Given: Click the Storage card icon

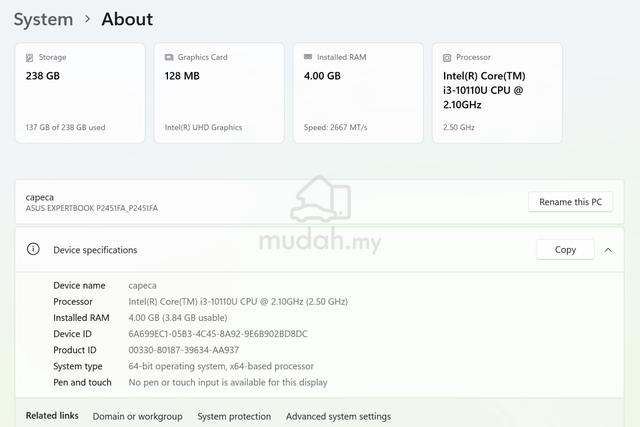Looking at the screenshot, I should [29, 58].
